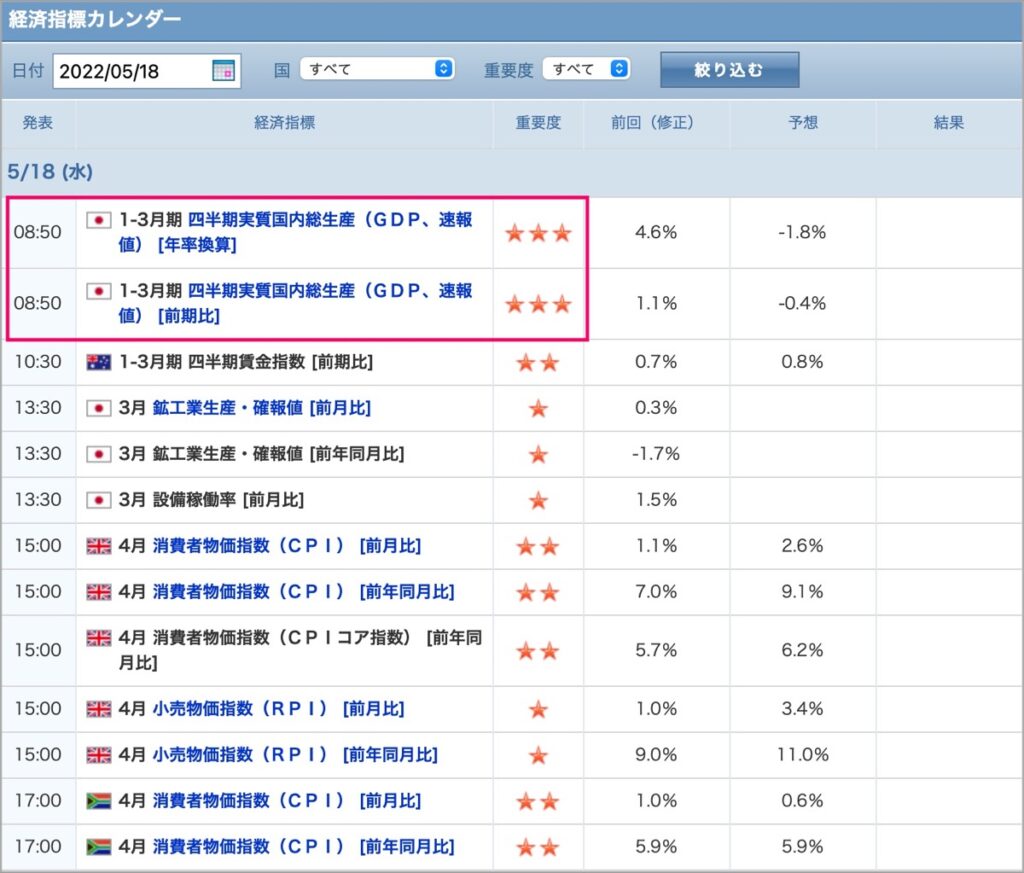1024x873 pixels.
Task: Click the 発表 column header
Action: click(x=38, y=123)
